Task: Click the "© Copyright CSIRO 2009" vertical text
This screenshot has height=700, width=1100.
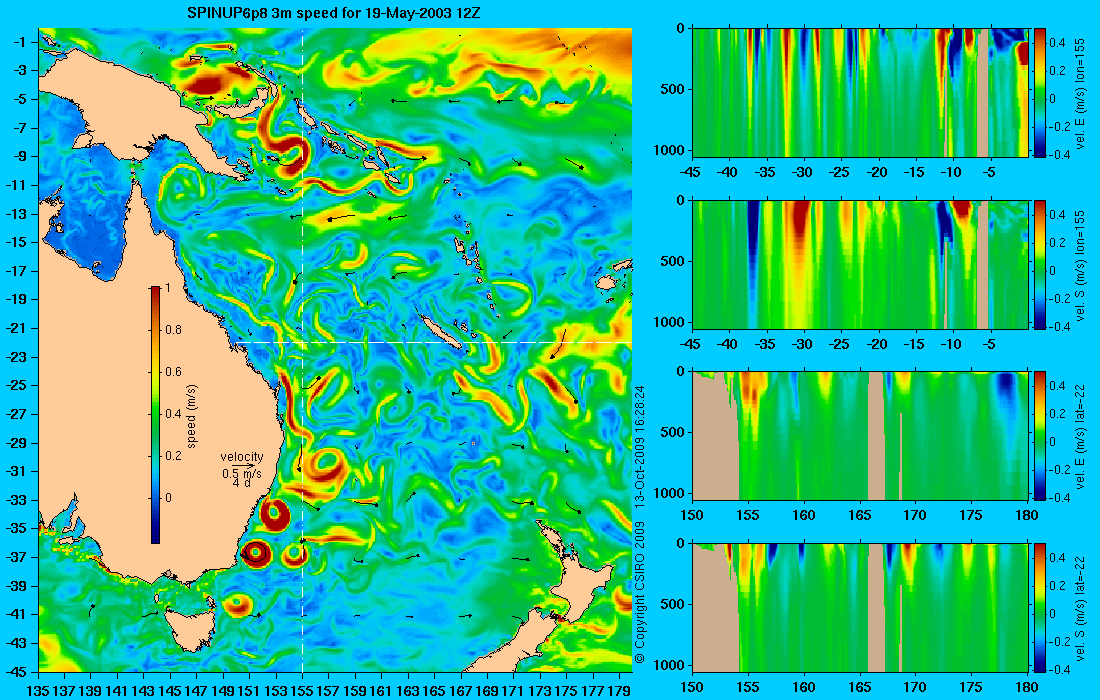Action: 639,592
